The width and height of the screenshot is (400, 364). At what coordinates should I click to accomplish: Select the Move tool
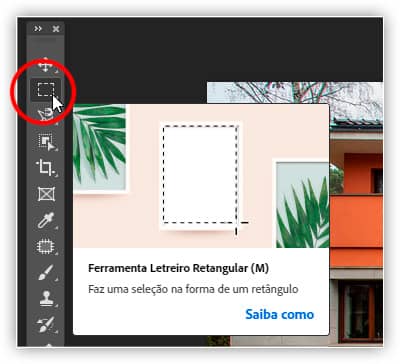point(45,64)
